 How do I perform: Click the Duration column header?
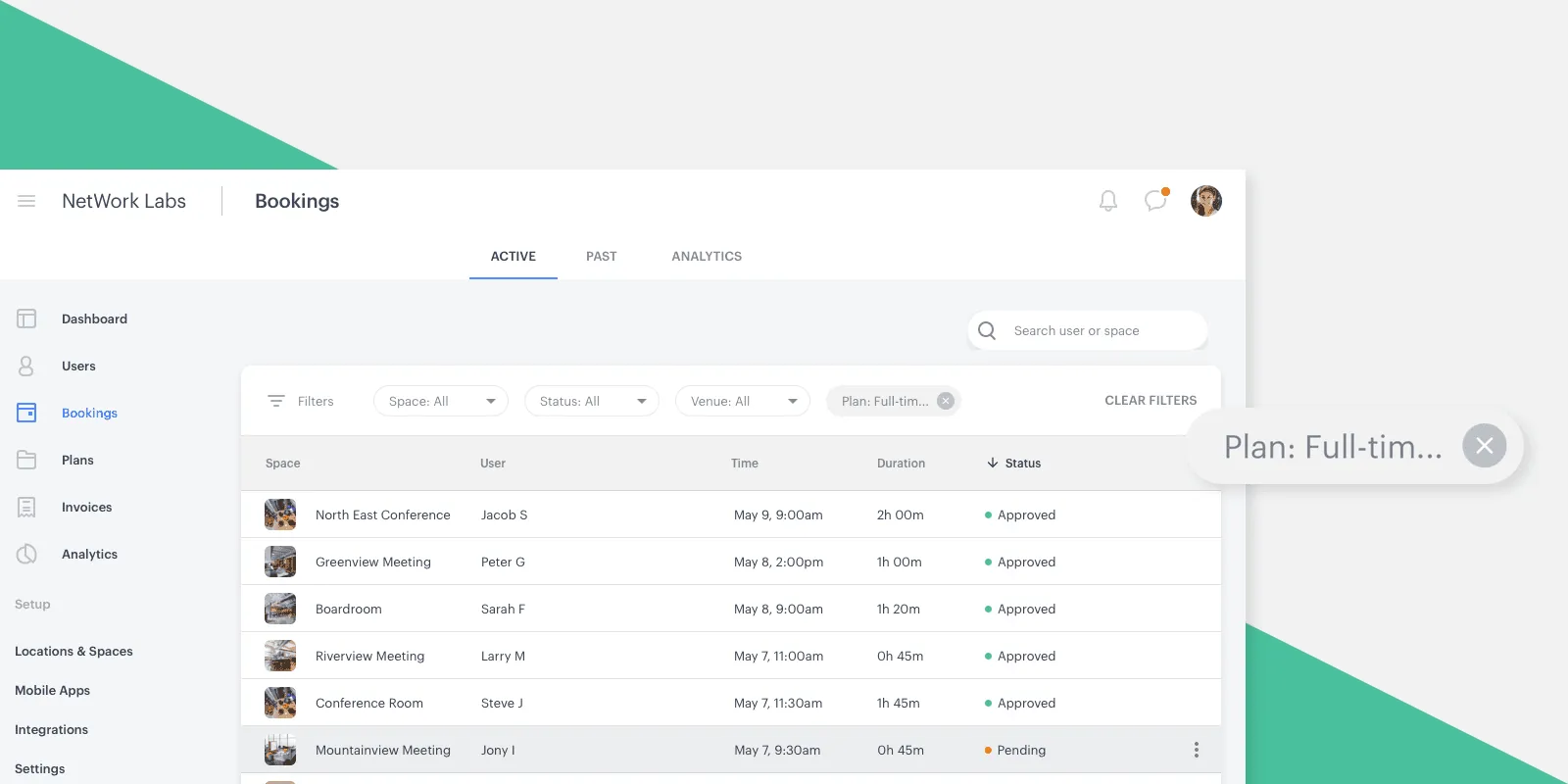(901, 463)
